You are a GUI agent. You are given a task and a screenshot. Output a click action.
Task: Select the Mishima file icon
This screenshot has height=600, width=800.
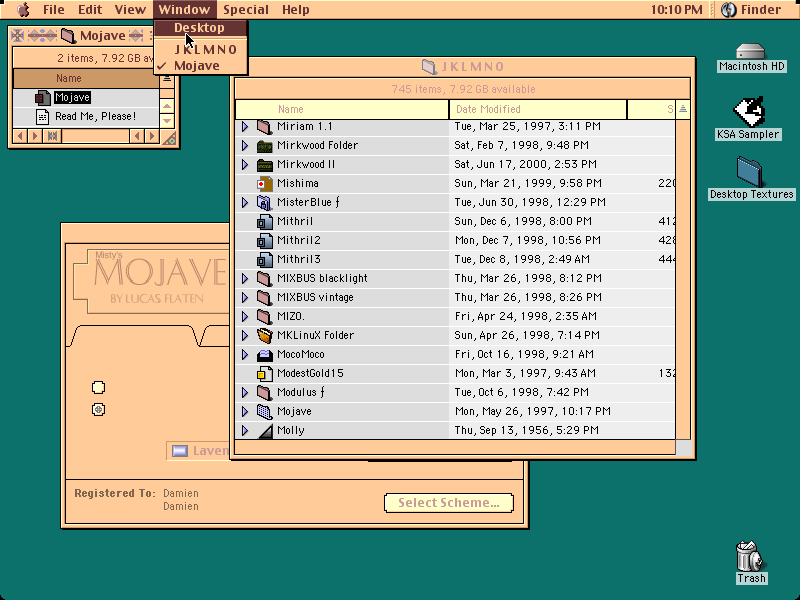point(264,184)
